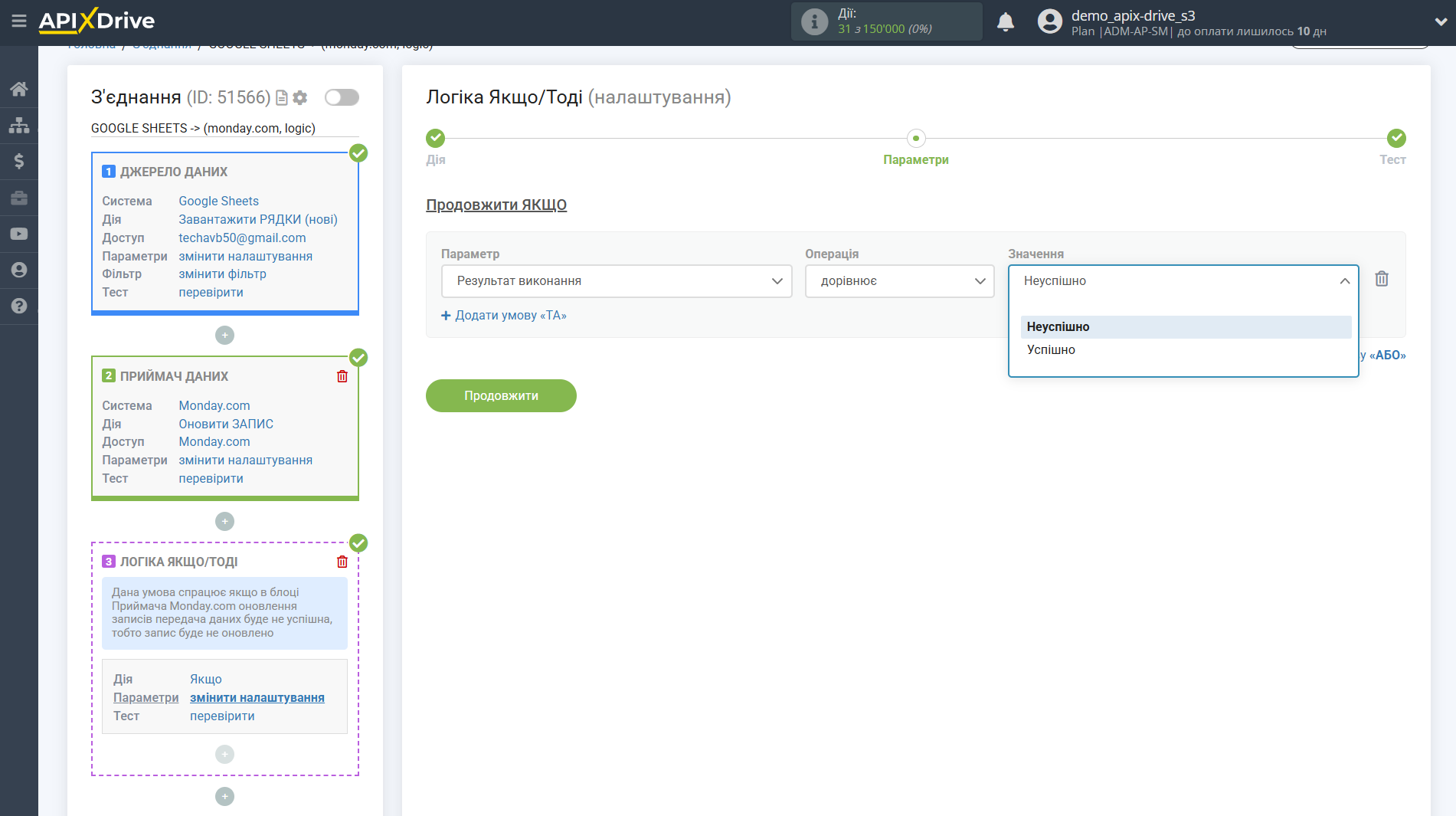Go to the Параметри step marker
The height and width of the screenshot is (816, 1456).
click(916, 139)
